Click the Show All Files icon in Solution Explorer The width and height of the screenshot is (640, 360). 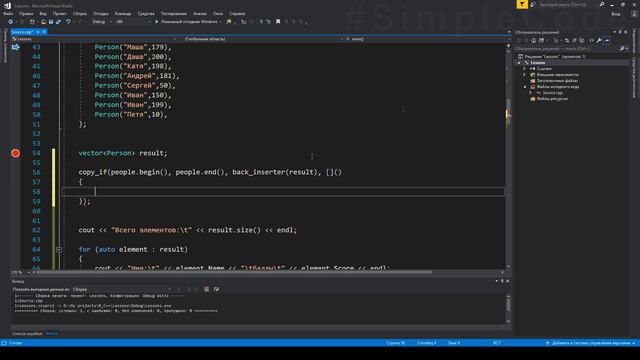(x=582, y=40)
